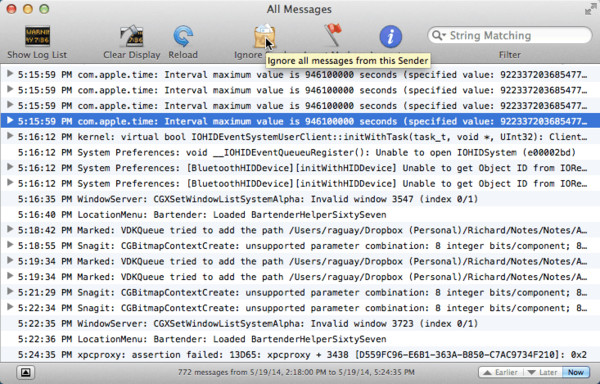Select WindowServer 'Invalid window 3723' row
600x384 pixels.
(x=300, y=324)
